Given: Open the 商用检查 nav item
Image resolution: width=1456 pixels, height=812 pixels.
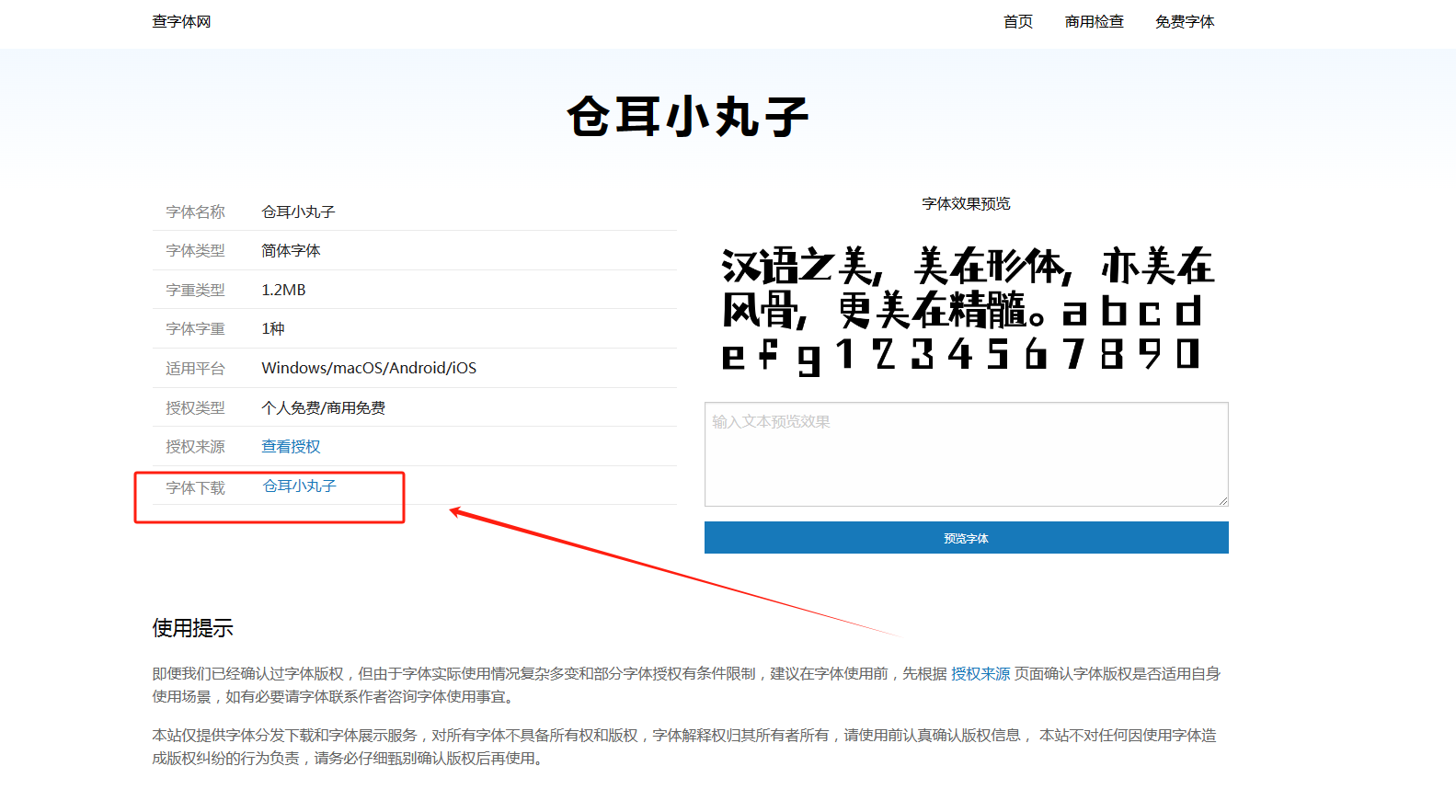Looking at the screenshot, I should click(1094, 21).
